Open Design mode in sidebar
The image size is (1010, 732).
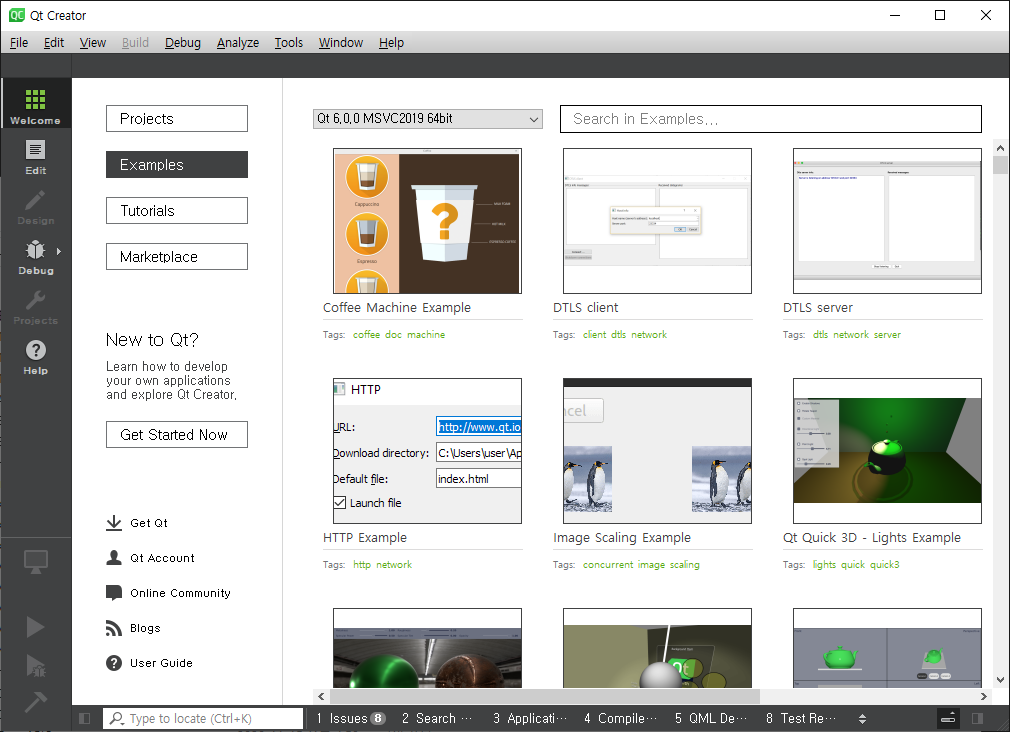tap(35, 207)
